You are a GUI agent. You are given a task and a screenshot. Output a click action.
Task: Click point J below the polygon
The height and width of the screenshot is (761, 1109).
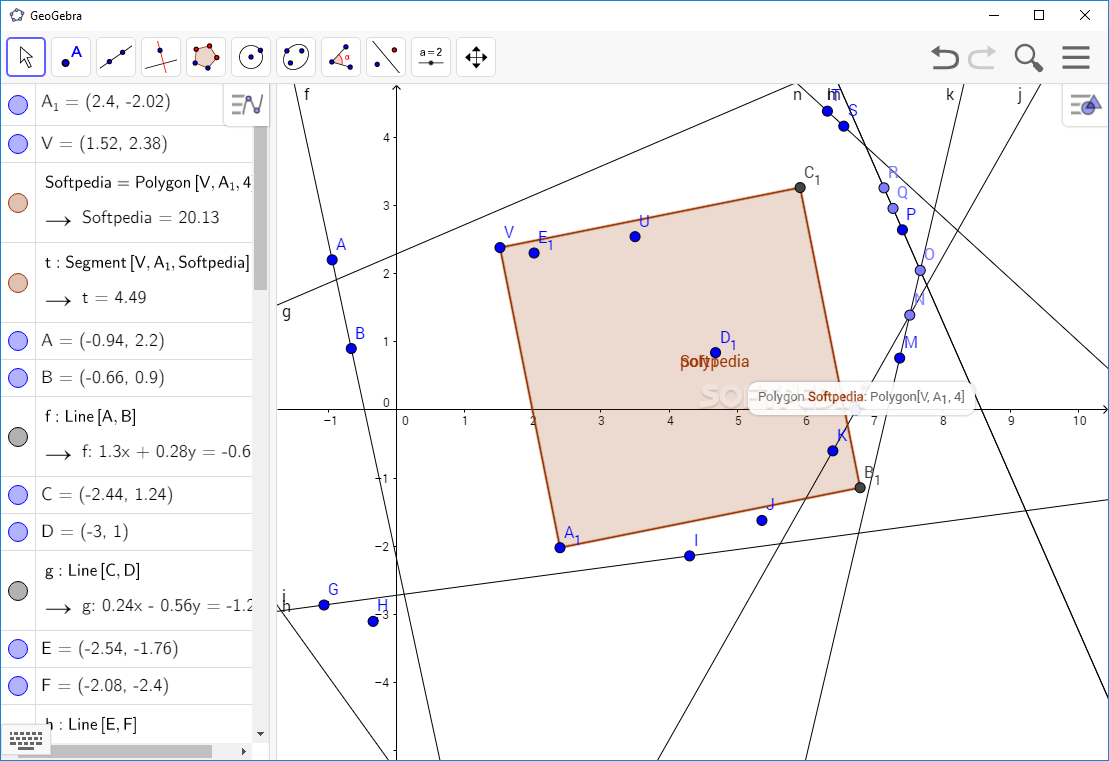point(762,521)
